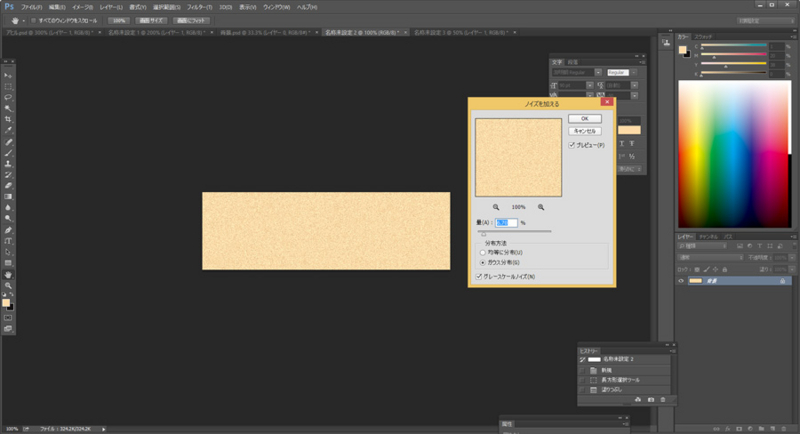
Task: Switch to チャンネル tab in Layers panel
Action: [x=708, y=237]
